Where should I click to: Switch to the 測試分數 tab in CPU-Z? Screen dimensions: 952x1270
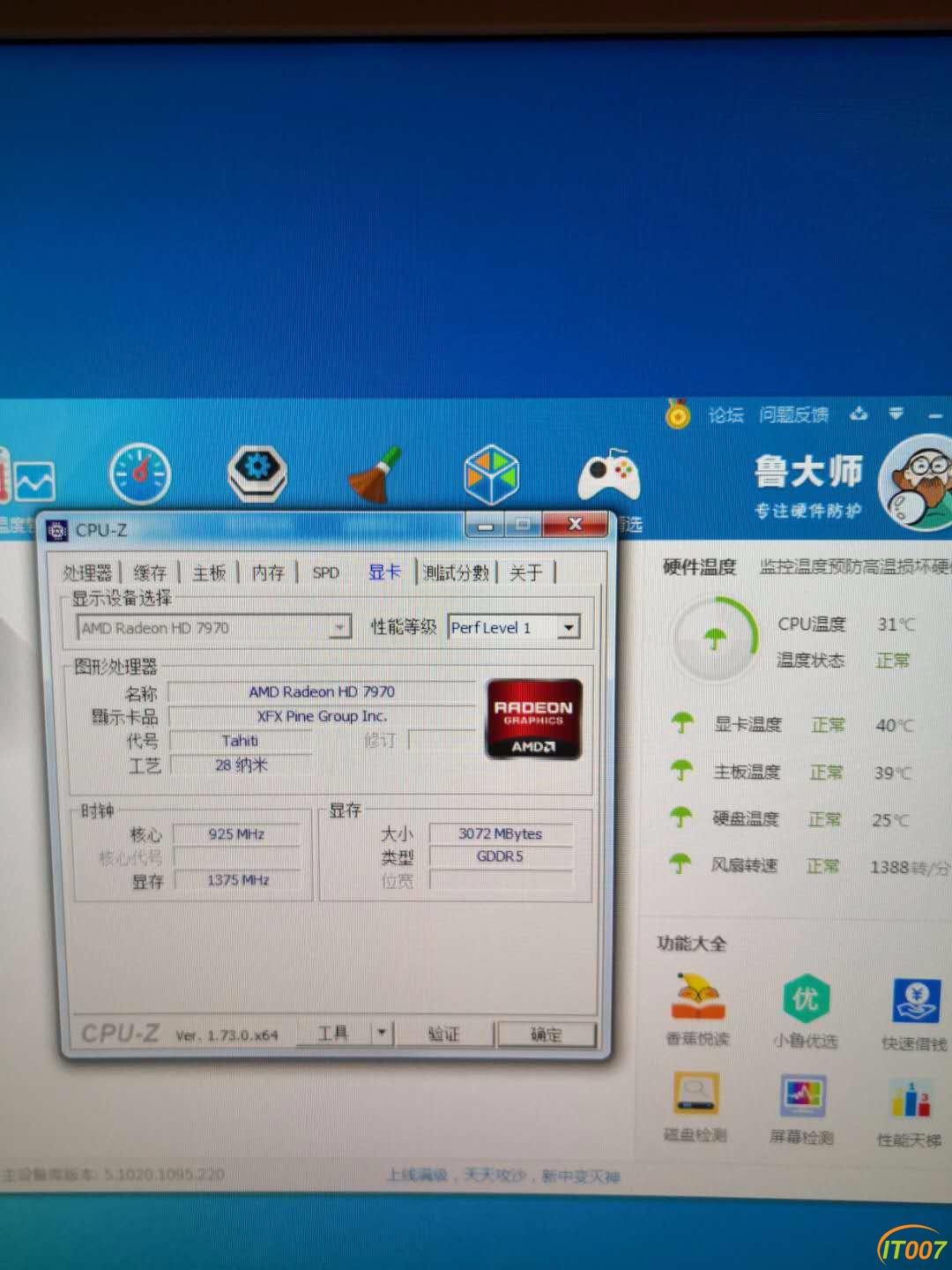tap(456, 573)
